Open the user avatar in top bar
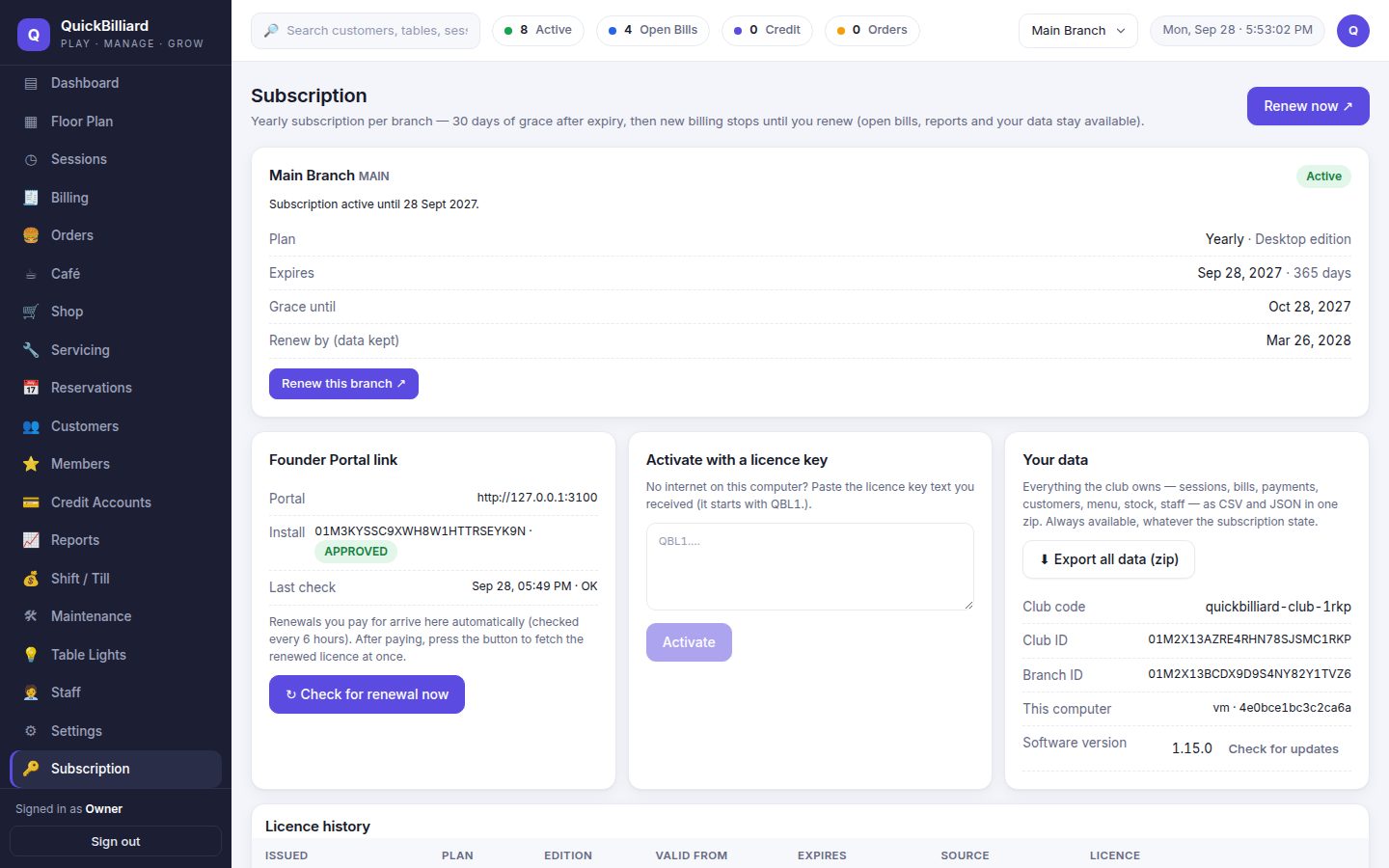 [x=1353, y=31]
